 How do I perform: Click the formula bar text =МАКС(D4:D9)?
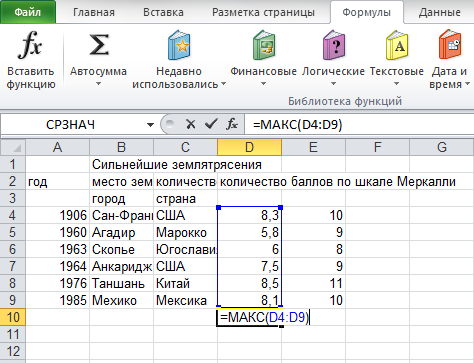coord(298,125)
